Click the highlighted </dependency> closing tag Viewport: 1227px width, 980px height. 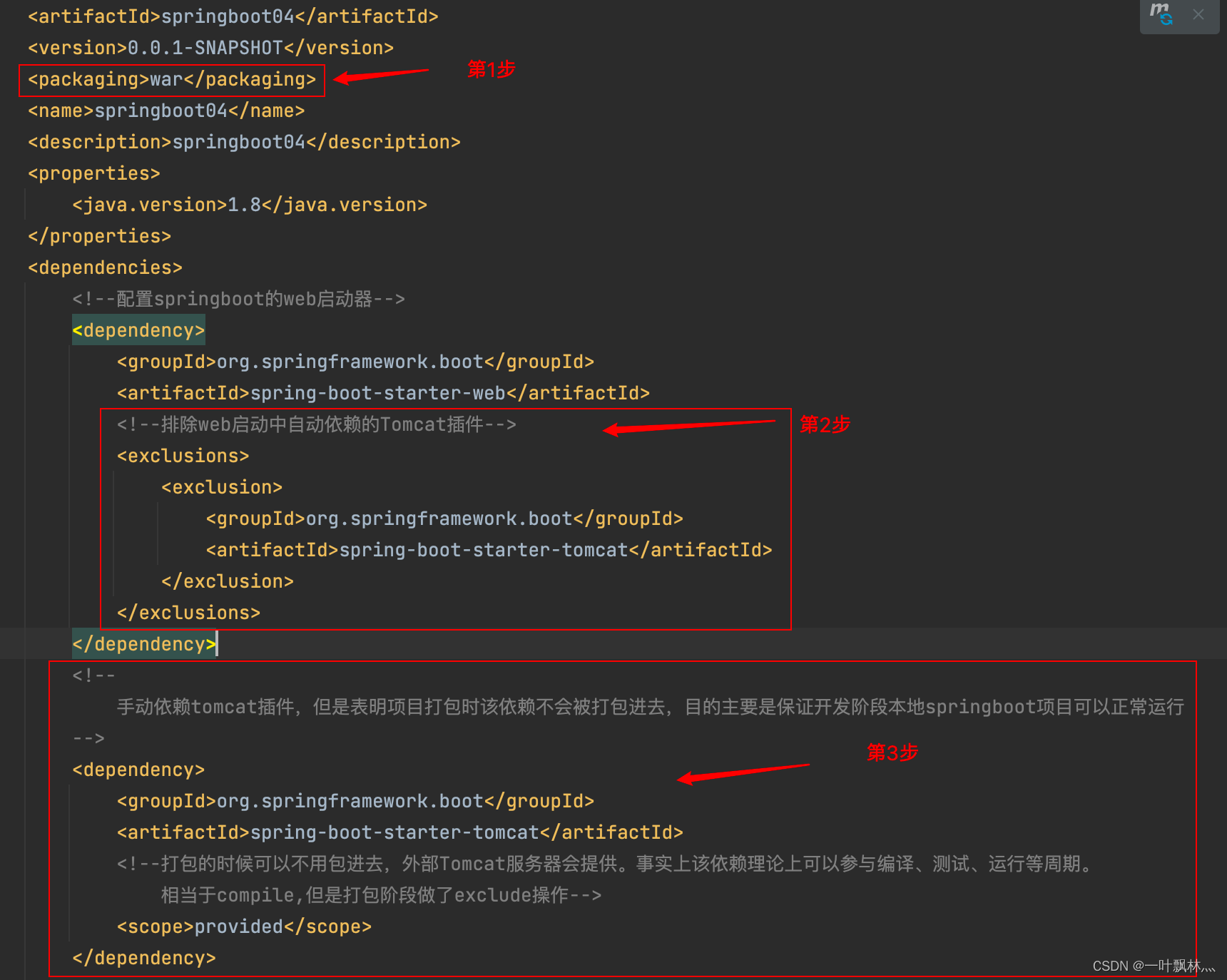click(x=143, y=643)
